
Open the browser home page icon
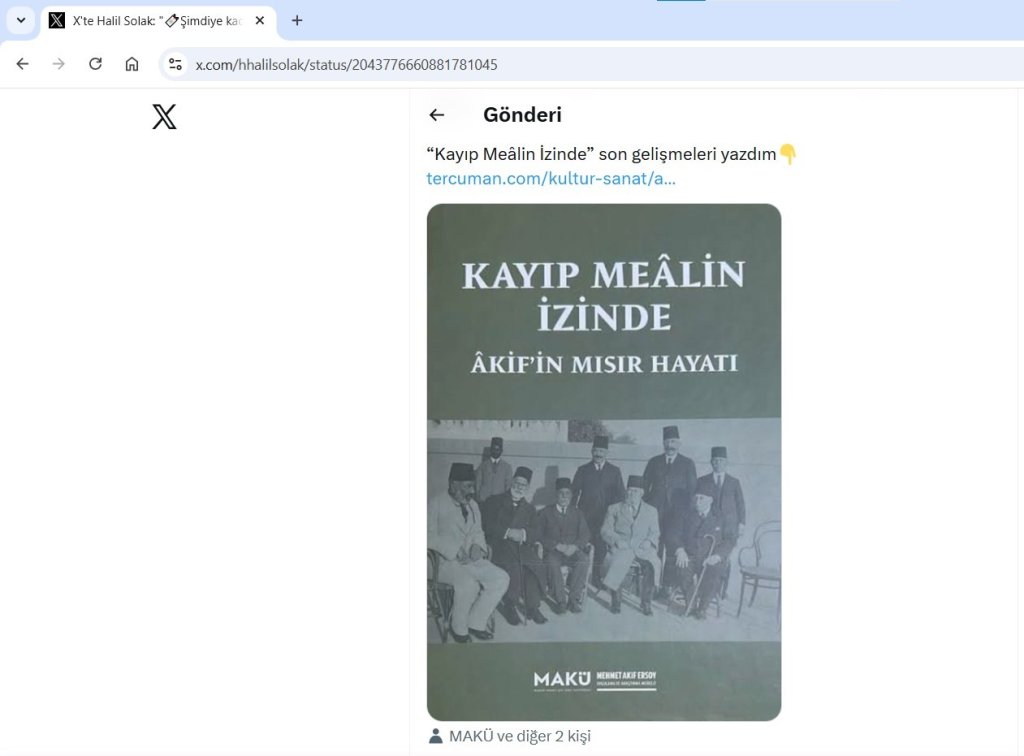(x=132, y=64)
